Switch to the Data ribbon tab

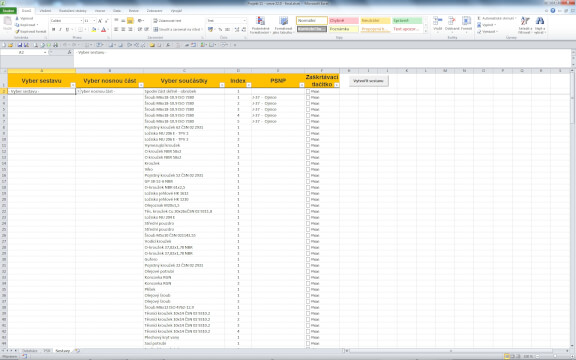point(117,11)
